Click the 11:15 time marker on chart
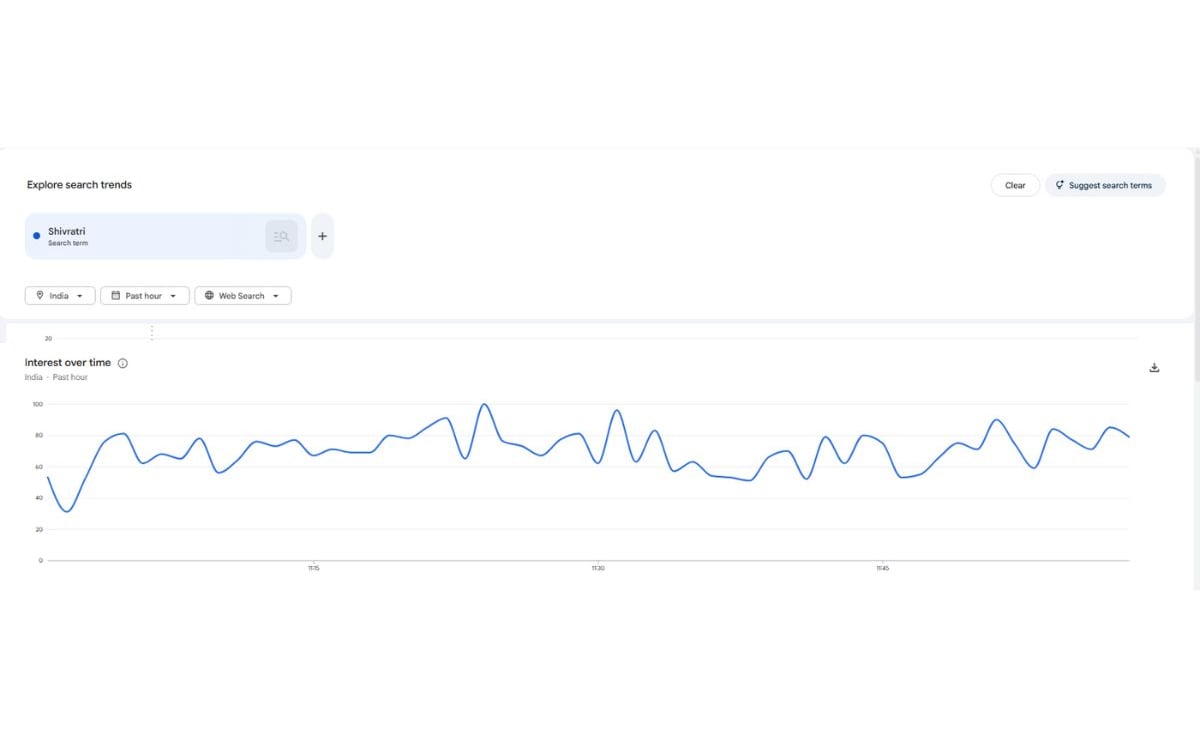Image resolution: width=1200 pixels, height=738 pixels. point(314,569)
